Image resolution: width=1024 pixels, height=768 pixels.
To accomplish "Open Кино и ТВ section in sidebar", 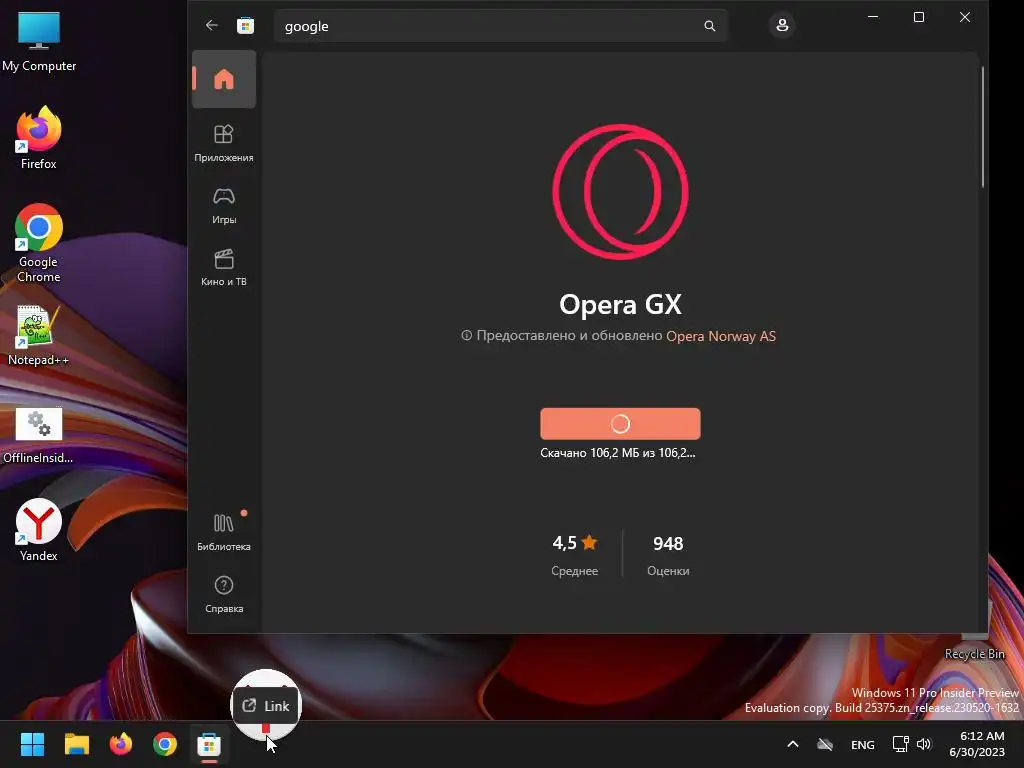I will pyautogui.click(x=224, y=267).
